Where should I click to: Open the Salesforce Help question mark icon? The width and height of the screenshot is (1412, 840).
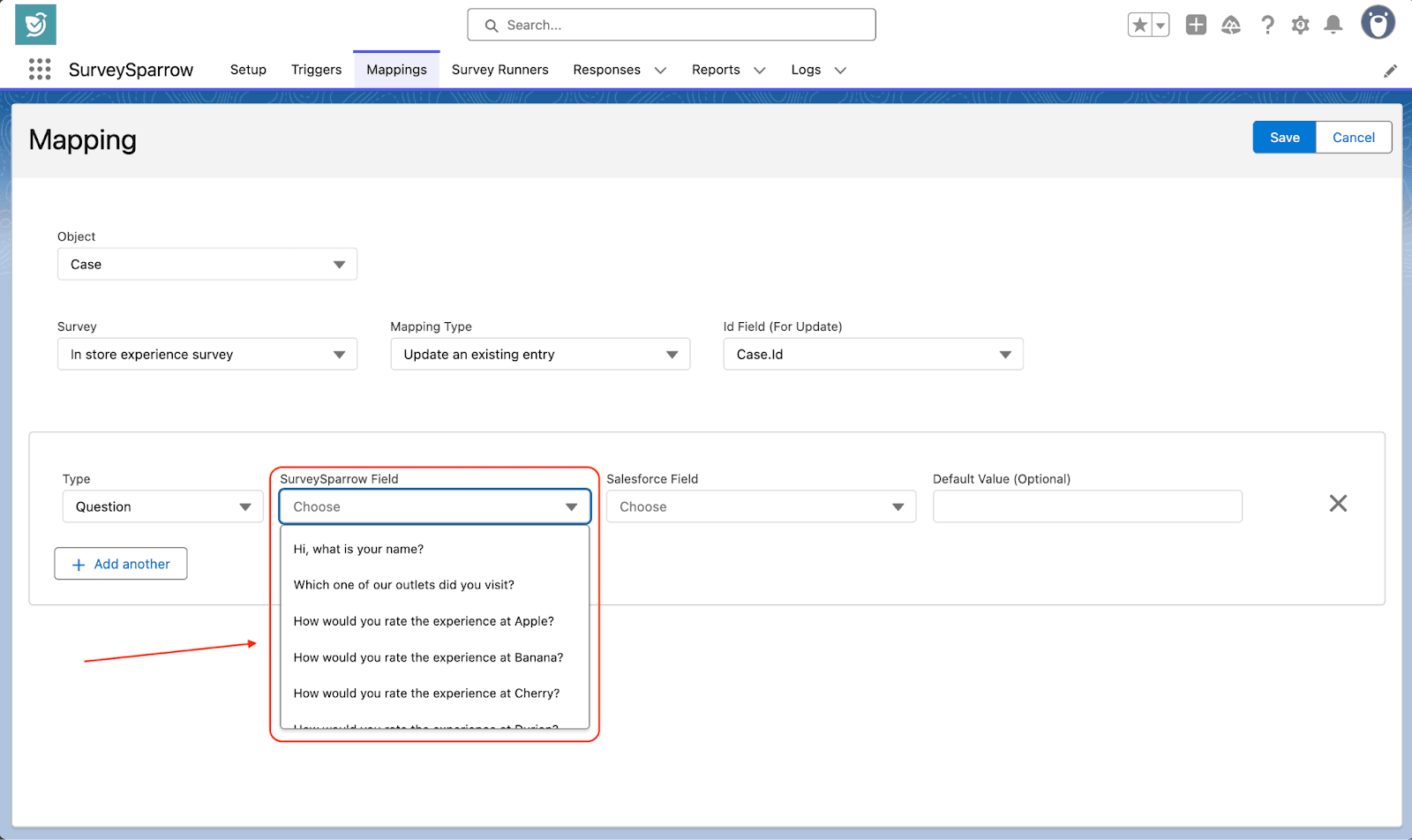point(1267,25)
